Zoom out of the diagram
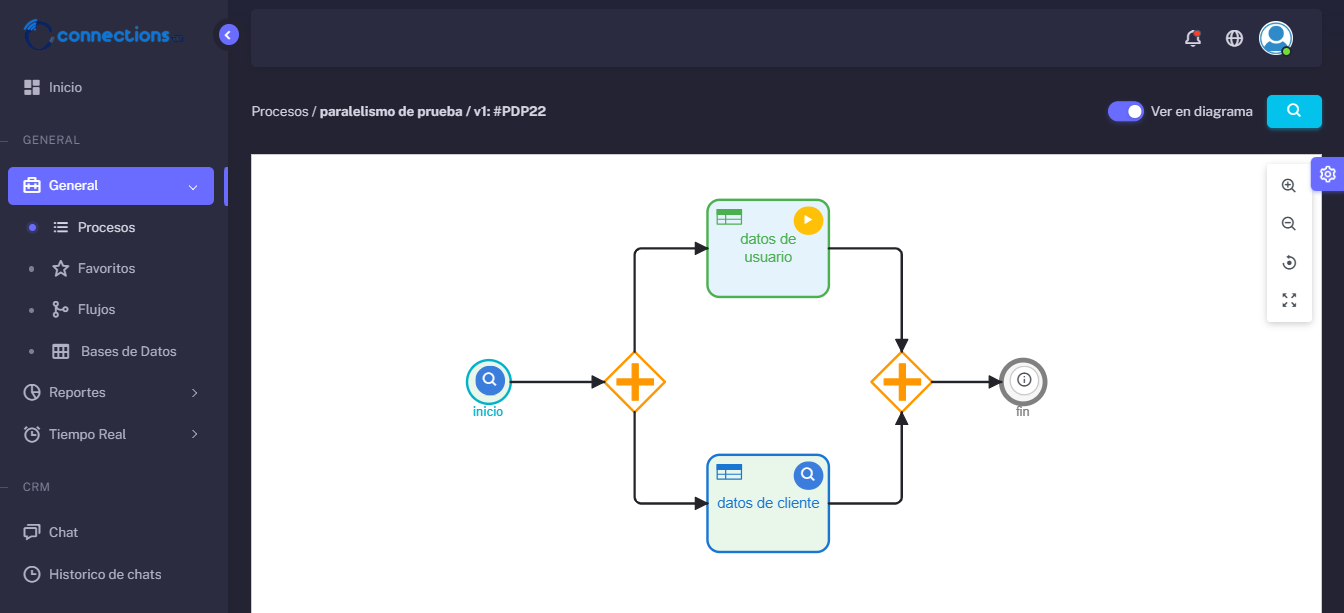 tap(1289, 224)
